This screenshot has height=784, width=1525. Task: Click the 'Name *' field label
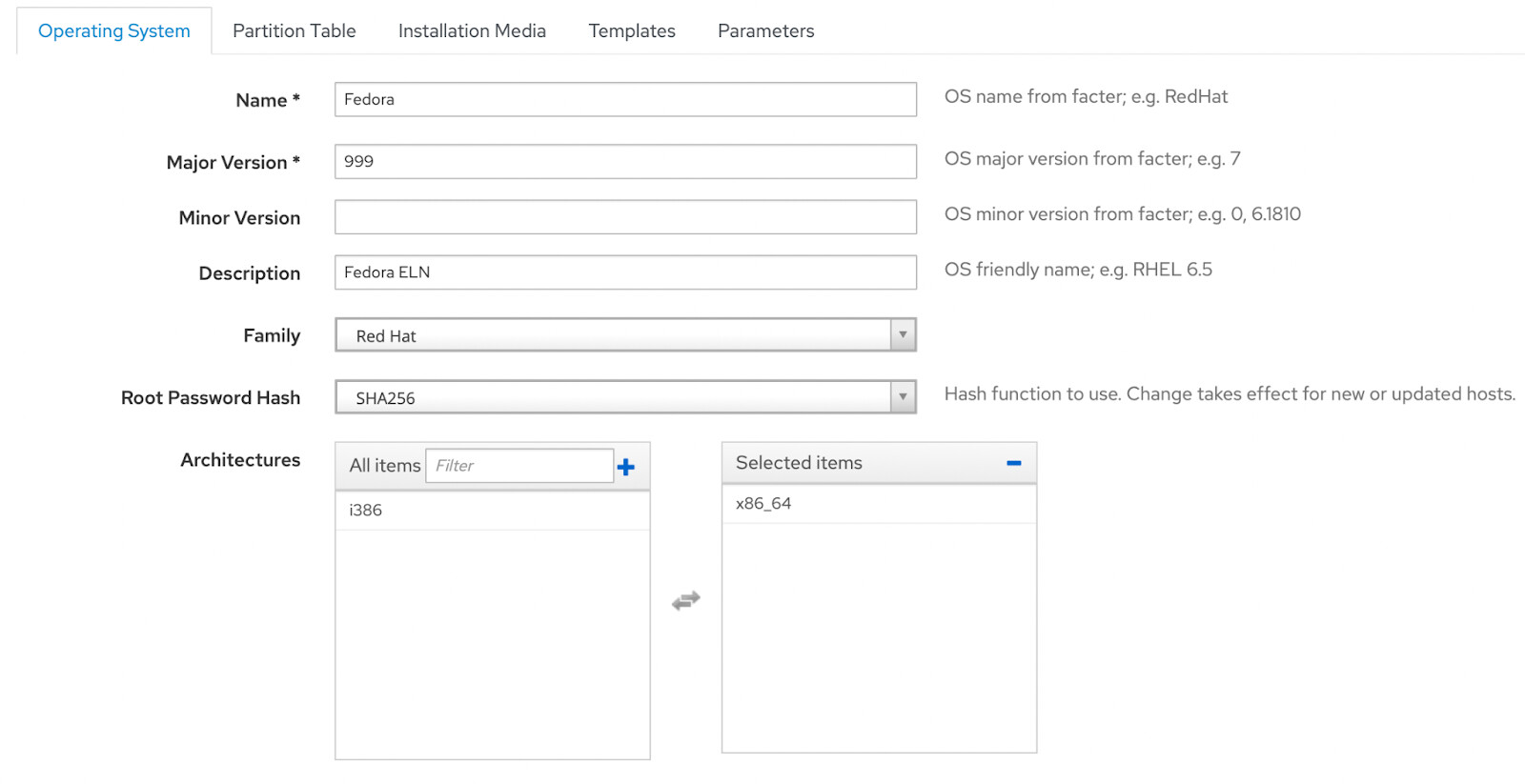click(268, 100)
